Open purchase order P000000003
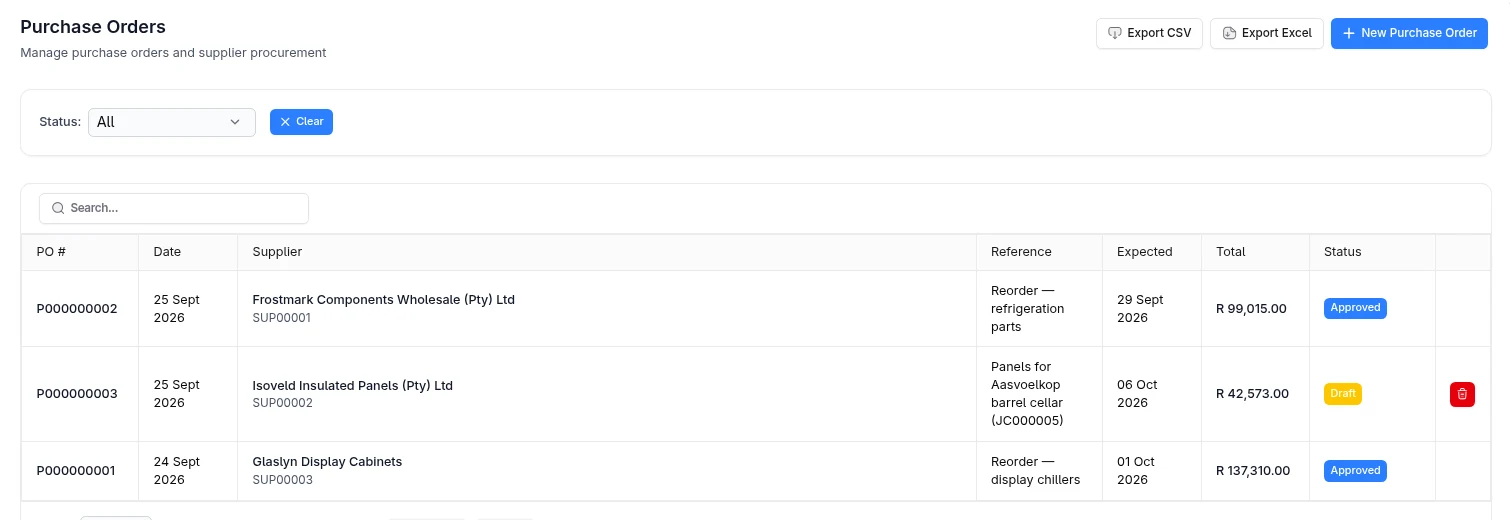This screenshot has width=1510, height=520. [77, 394]
